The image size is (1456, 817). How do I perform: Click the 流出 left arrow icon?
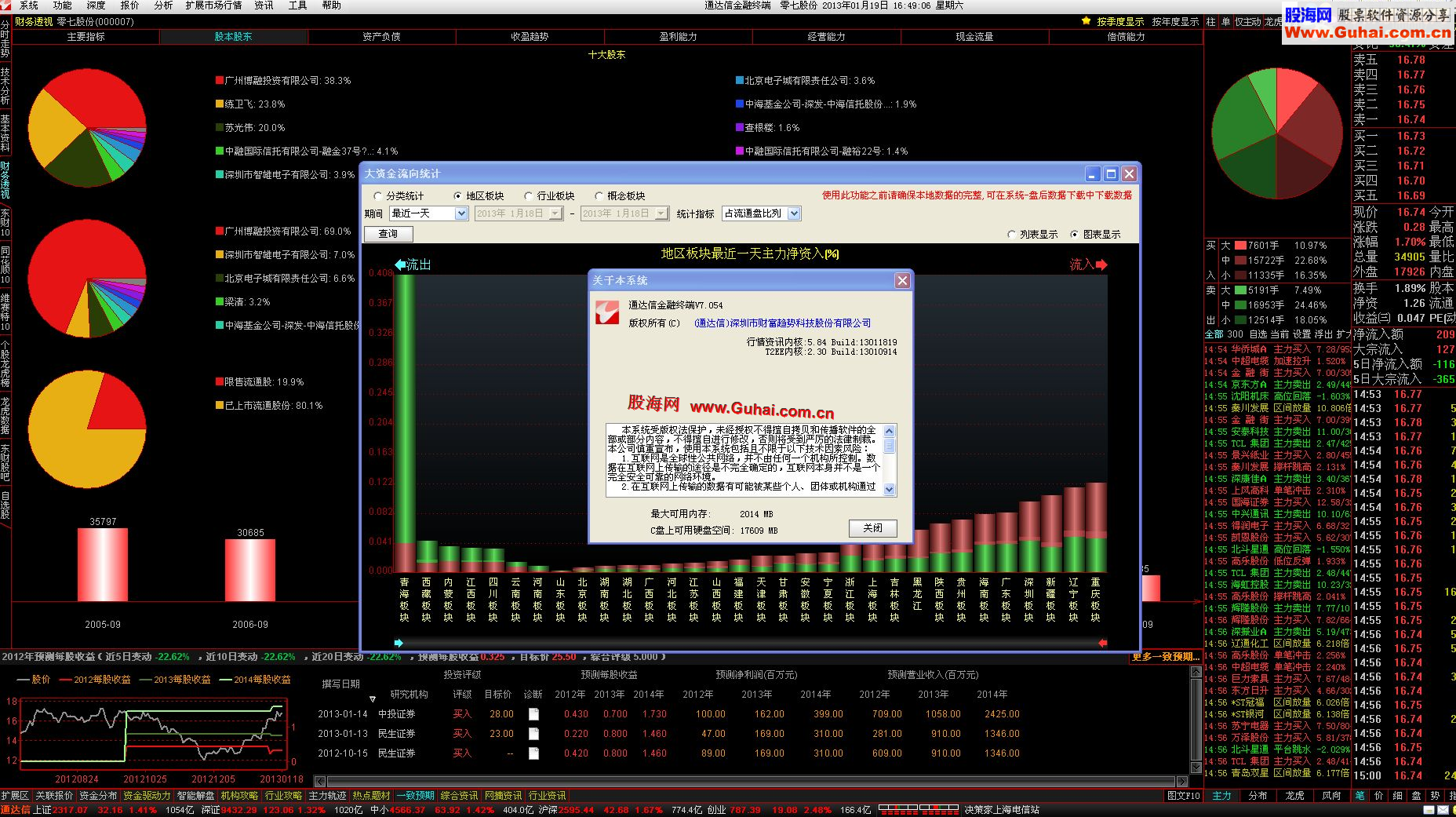400,264
